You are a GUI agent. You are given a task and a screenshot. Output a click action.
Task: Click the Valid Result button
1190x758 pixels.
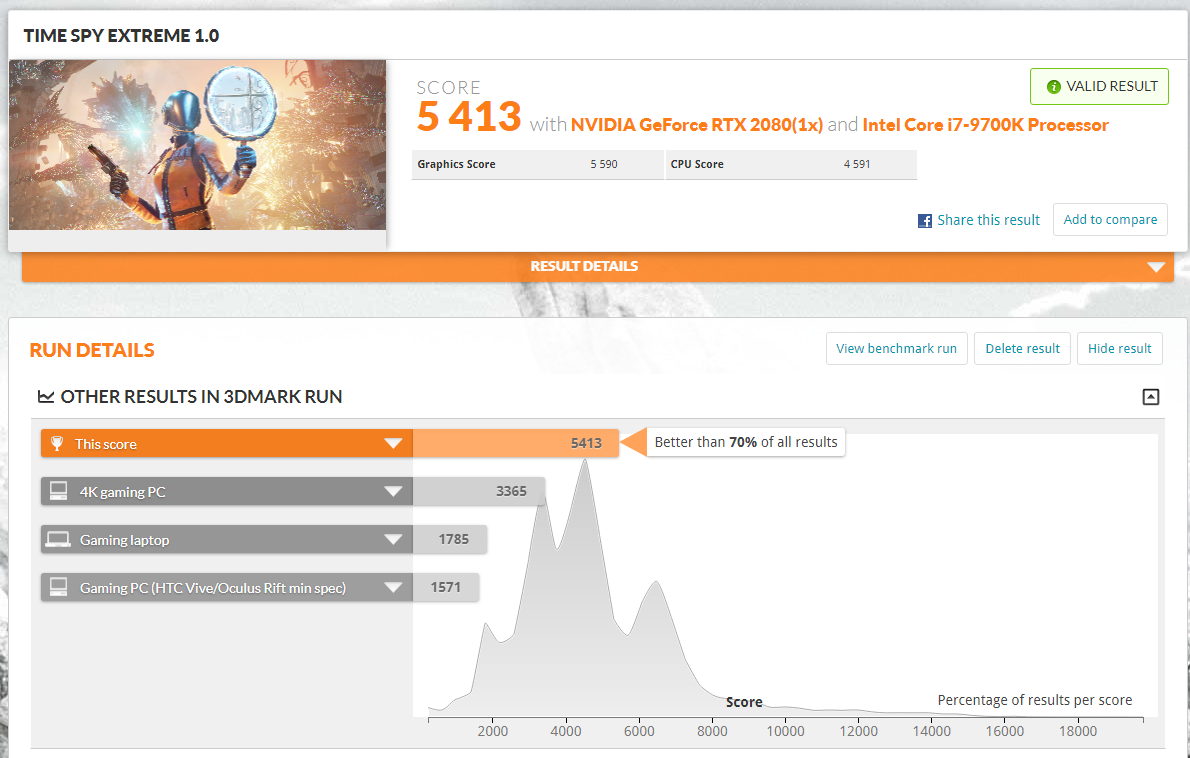(x=1099, y=86)
